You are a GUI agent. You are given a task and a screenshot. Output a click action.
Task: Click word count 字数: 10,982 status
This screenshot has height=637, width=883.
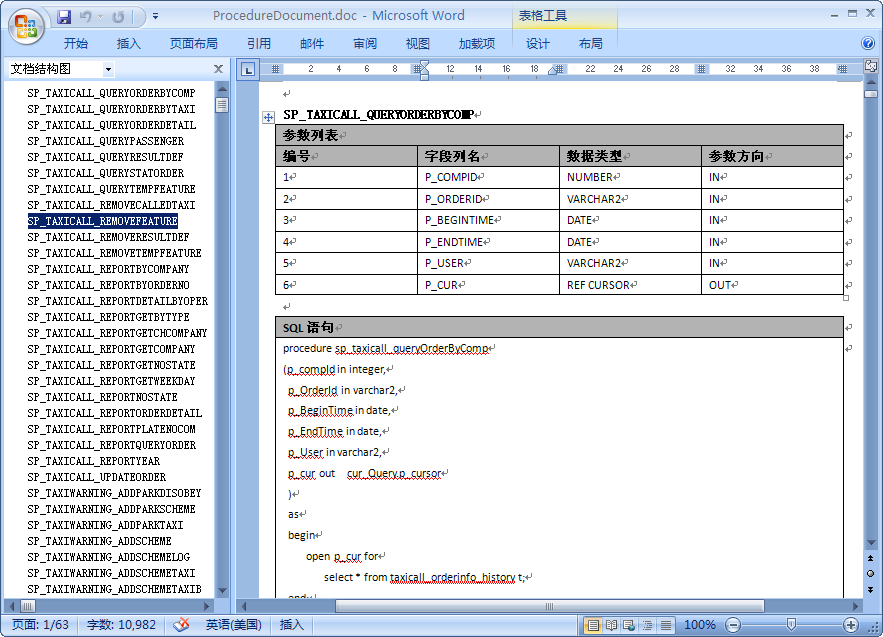tap(121, 625)
